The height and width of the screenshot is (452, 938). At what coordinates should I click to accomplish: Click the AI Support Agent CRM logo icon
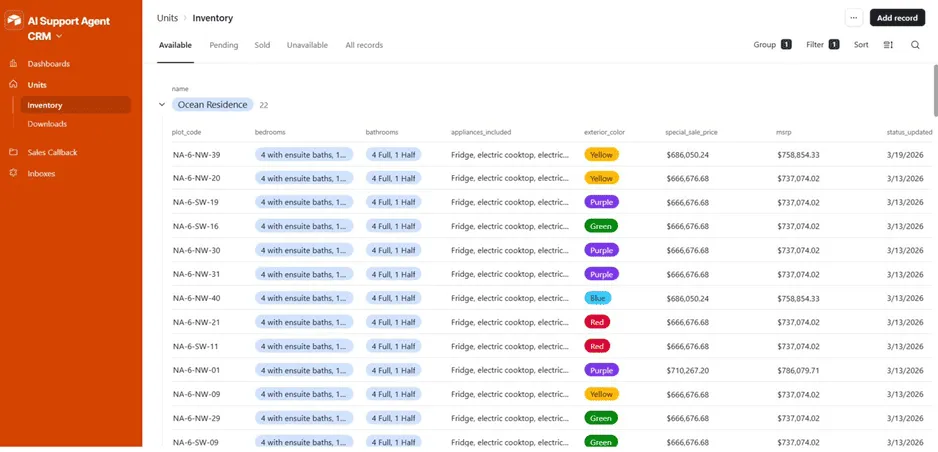(x=14, y=21)
